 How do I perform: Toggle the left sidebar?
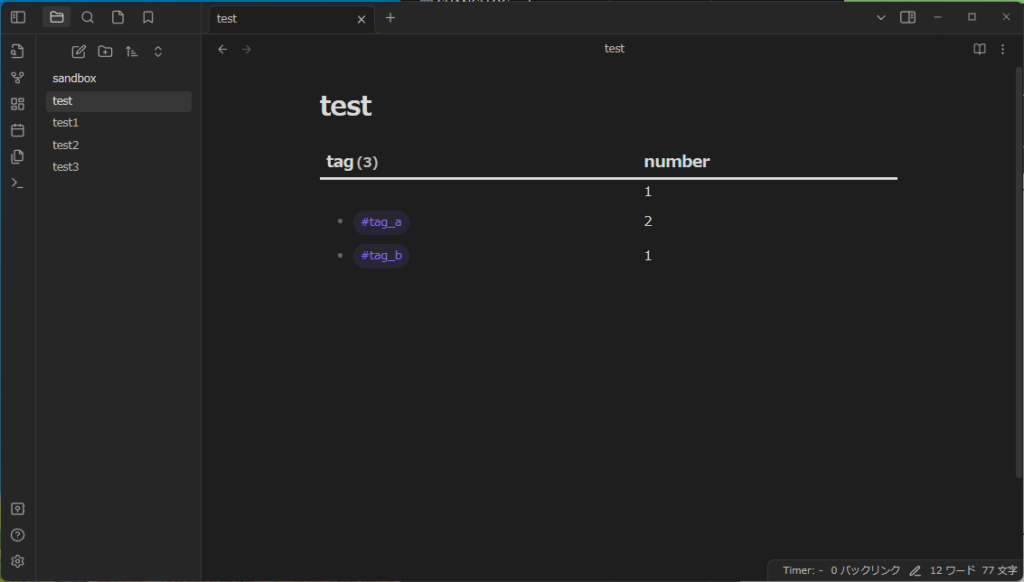(18, 17)
